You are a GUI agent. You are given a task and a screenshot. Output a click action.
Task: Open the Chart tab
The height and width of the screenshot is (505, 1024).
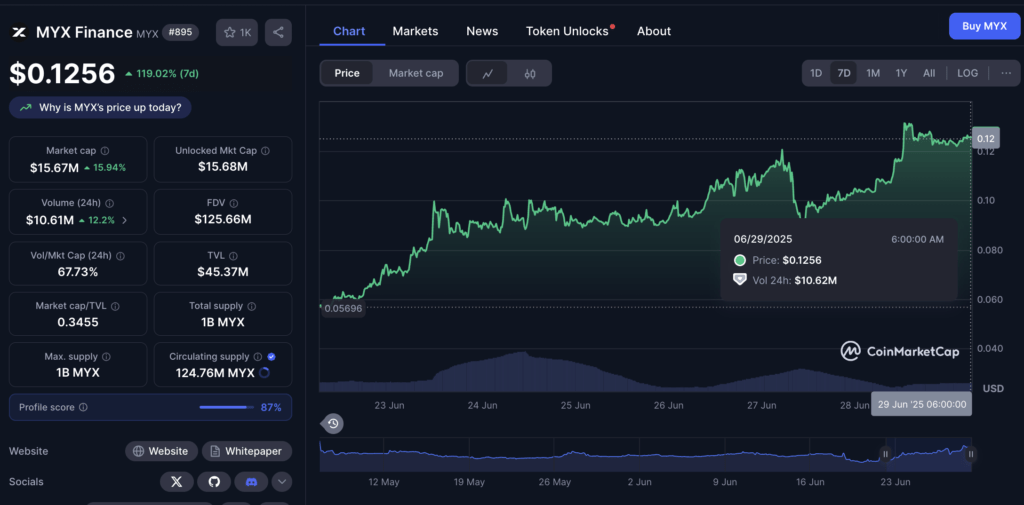pyautogui.click(x=349, y=31)
